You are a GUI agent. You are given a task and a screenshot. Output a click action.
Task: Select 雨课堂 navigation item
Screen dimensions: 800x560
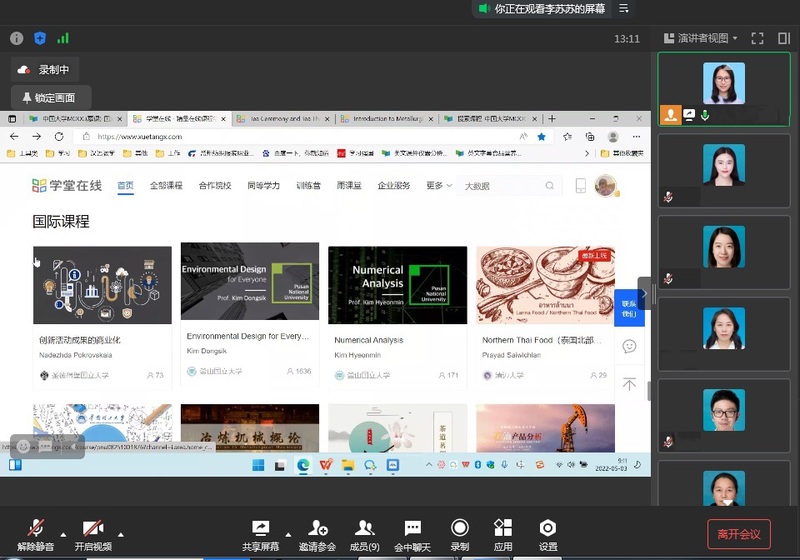tap(349, 186)
